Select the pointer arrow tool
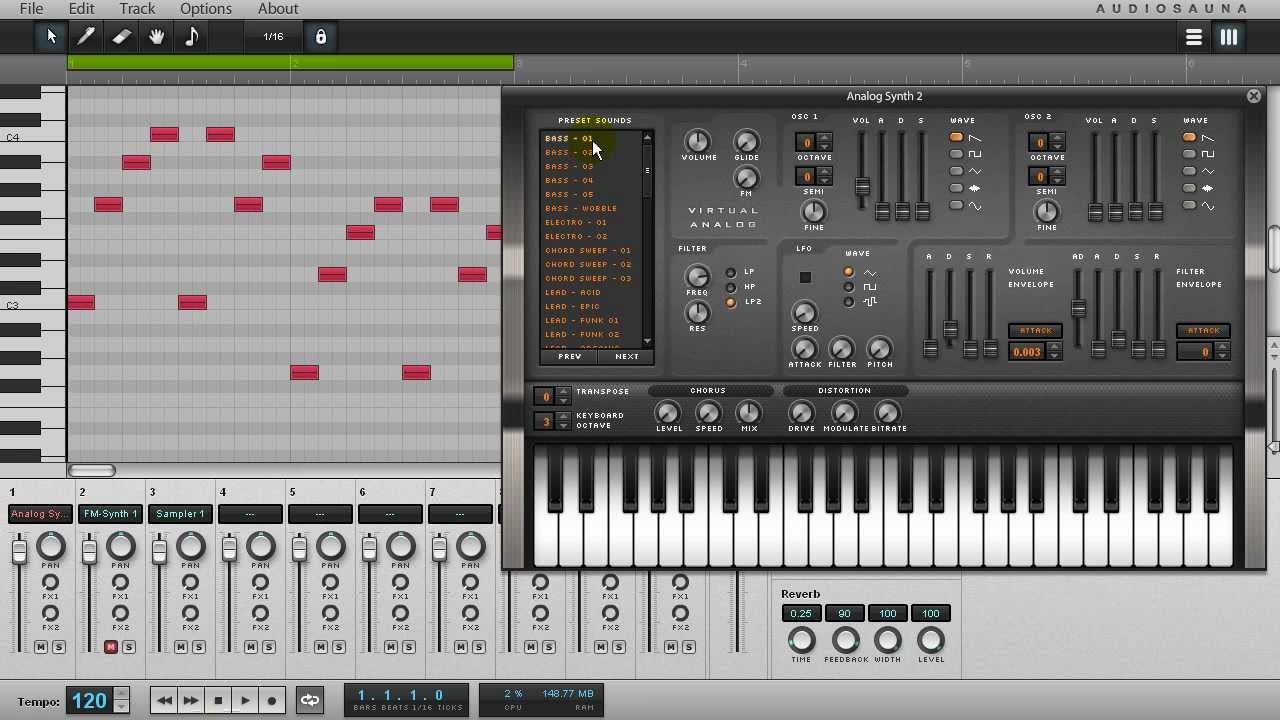Viewport: 1280px width, 720px height. pyautogui.click(x=51, y=37)
